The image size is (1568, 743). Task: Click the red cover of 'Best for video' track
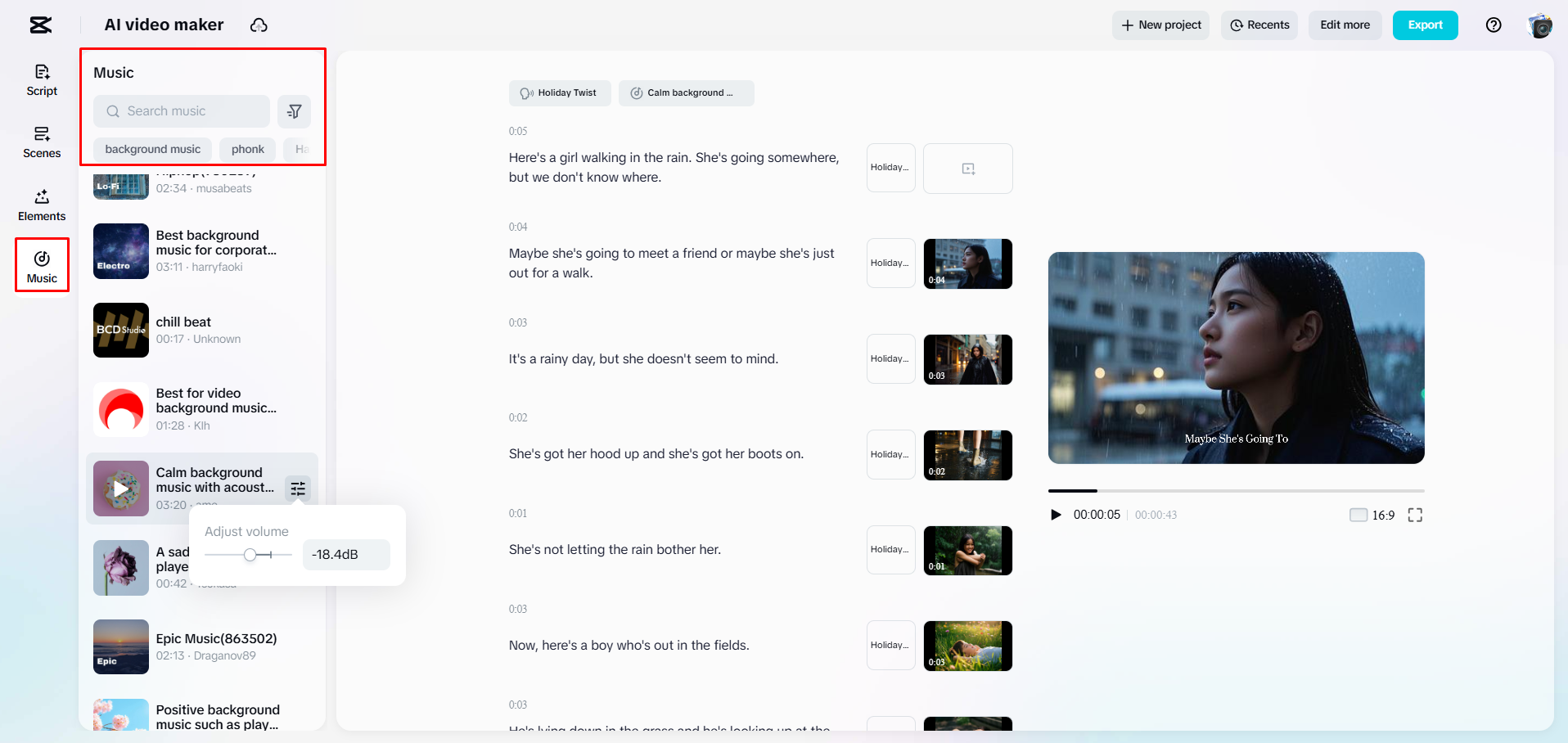point(121,409)
